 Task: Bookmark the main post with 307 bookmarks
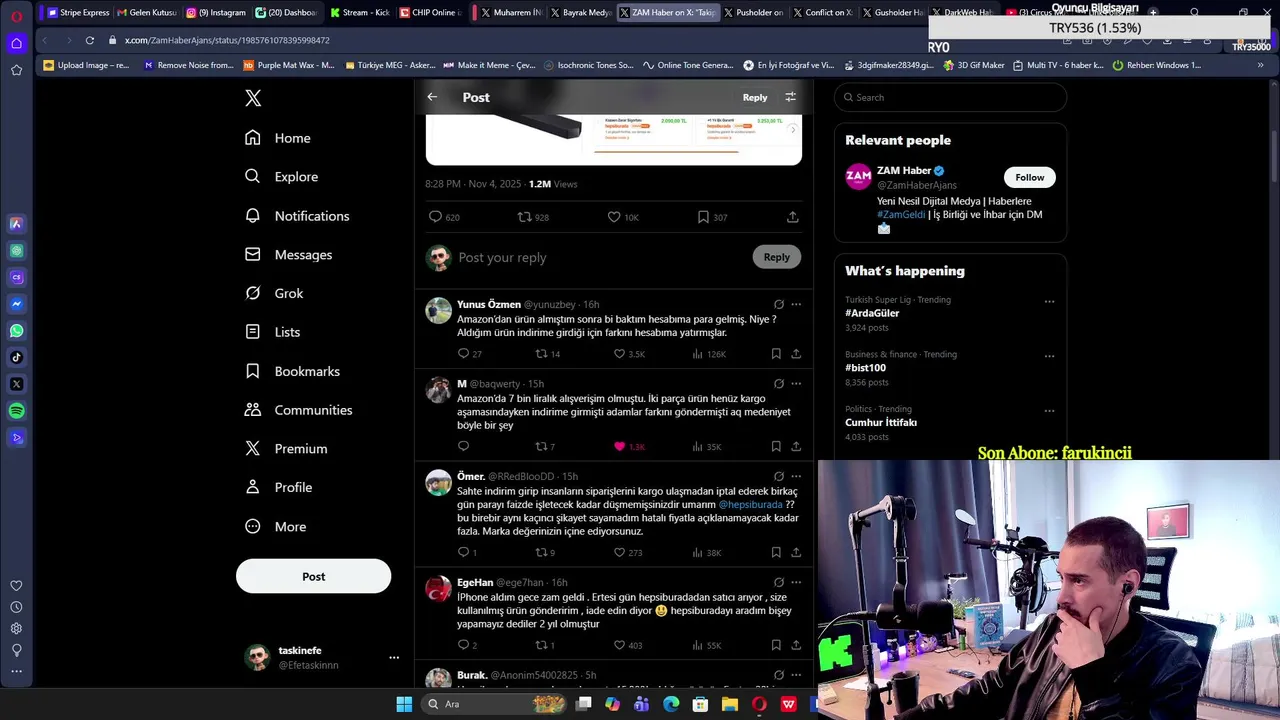[x=703, y=217]
